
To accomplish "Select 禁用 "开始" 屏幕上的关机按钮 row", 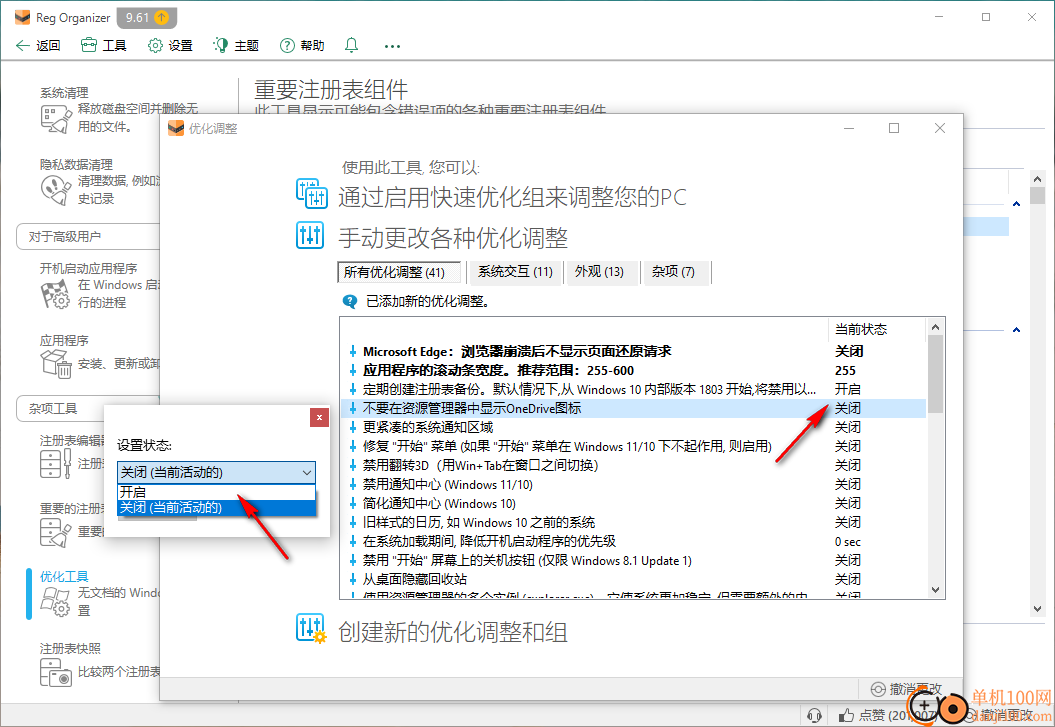I will pos(632,560).
